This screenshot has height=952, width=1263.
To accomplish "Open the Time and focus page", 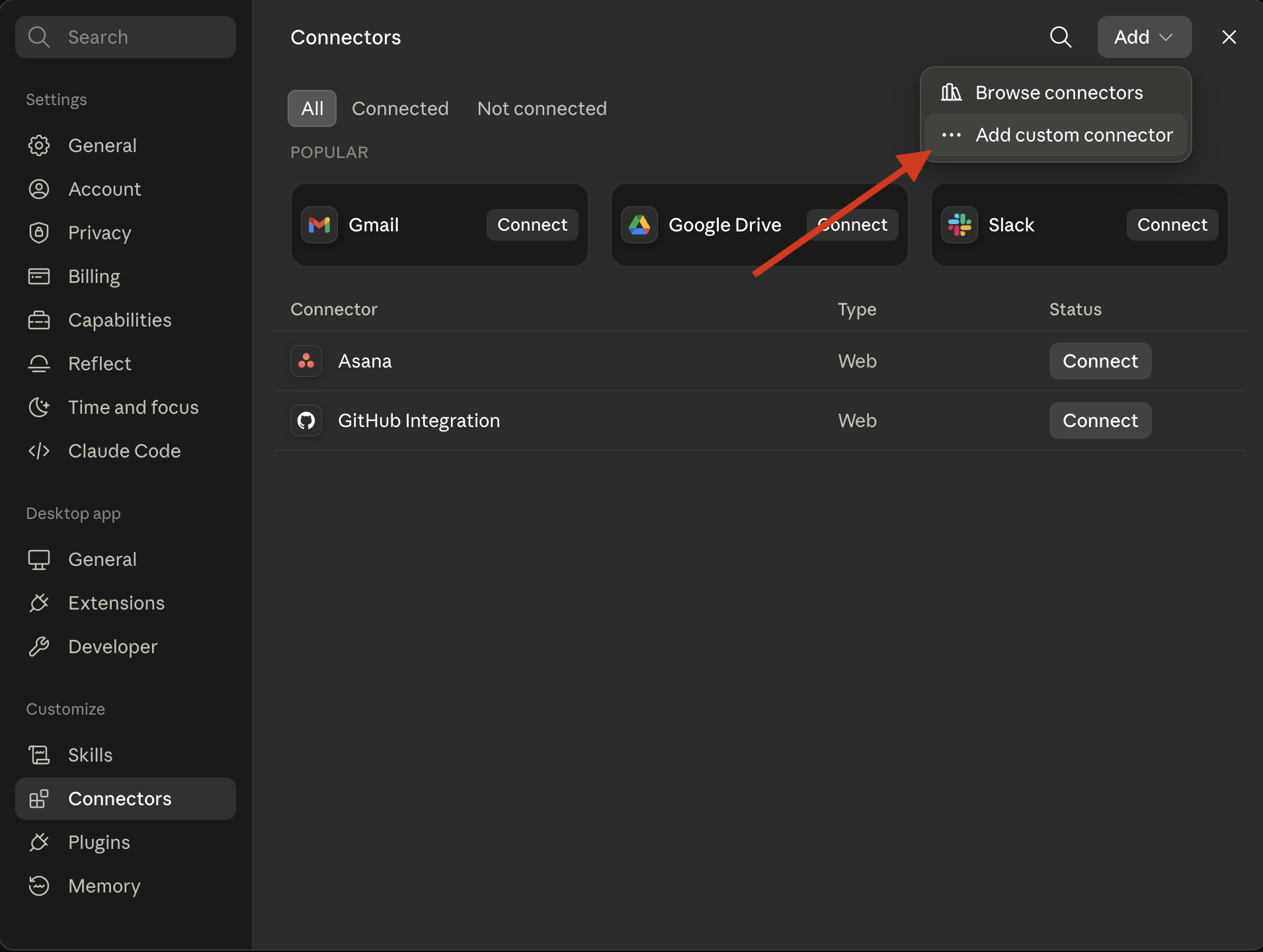I will tap(126, 407).
